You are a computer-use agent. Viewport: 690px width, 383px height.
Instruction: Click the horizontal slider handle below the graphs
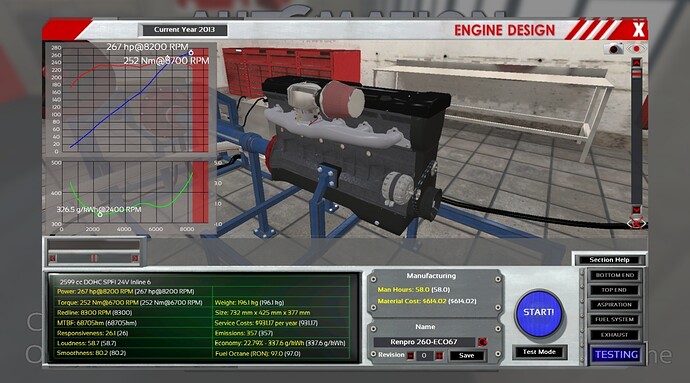pos(94,258)
